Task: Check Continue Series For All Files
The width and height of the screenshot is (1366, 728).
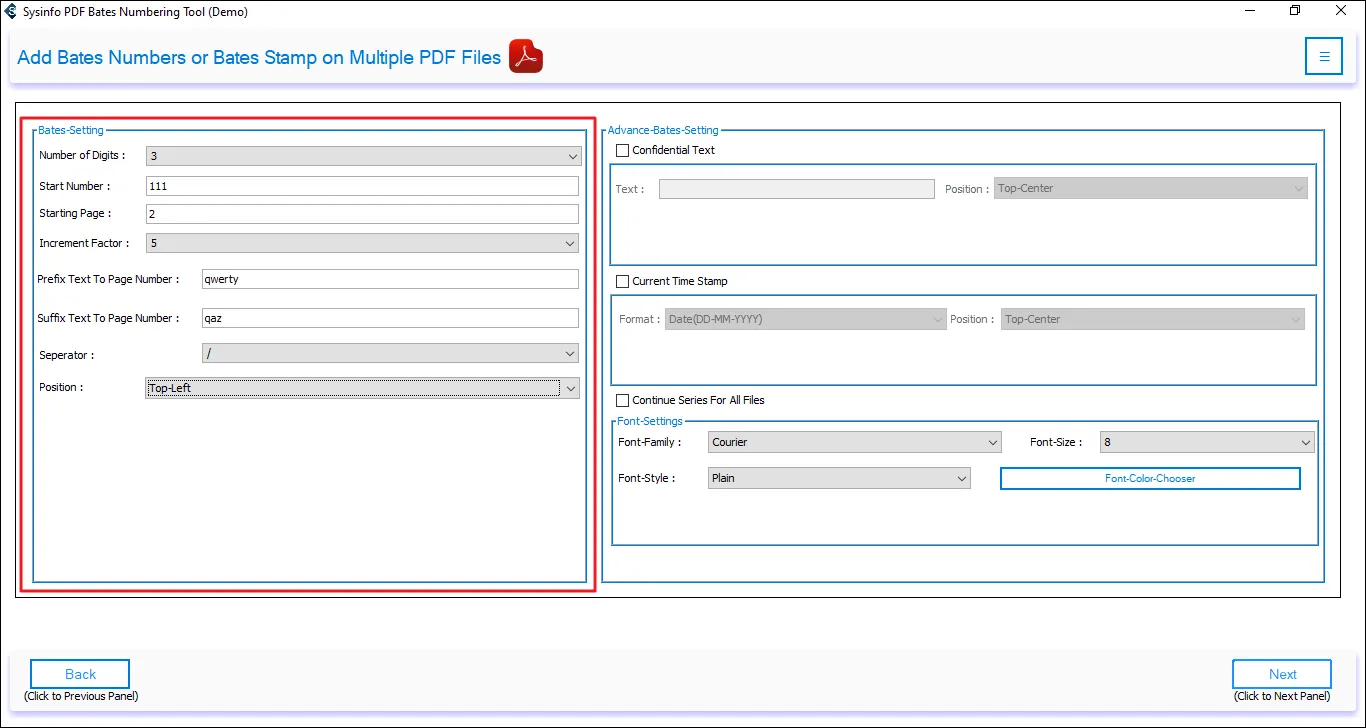Action: coord(623,400)
